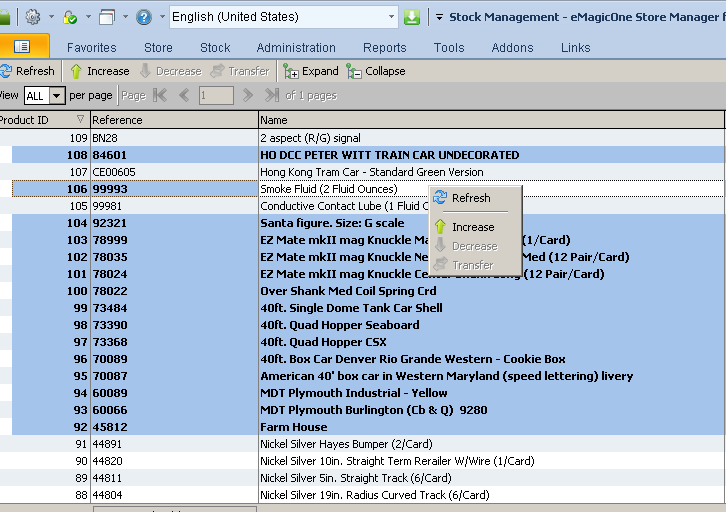Screen dimensions: 726x512
Task: Click the Refresh toolbar icon
Action: coord(6,71)
